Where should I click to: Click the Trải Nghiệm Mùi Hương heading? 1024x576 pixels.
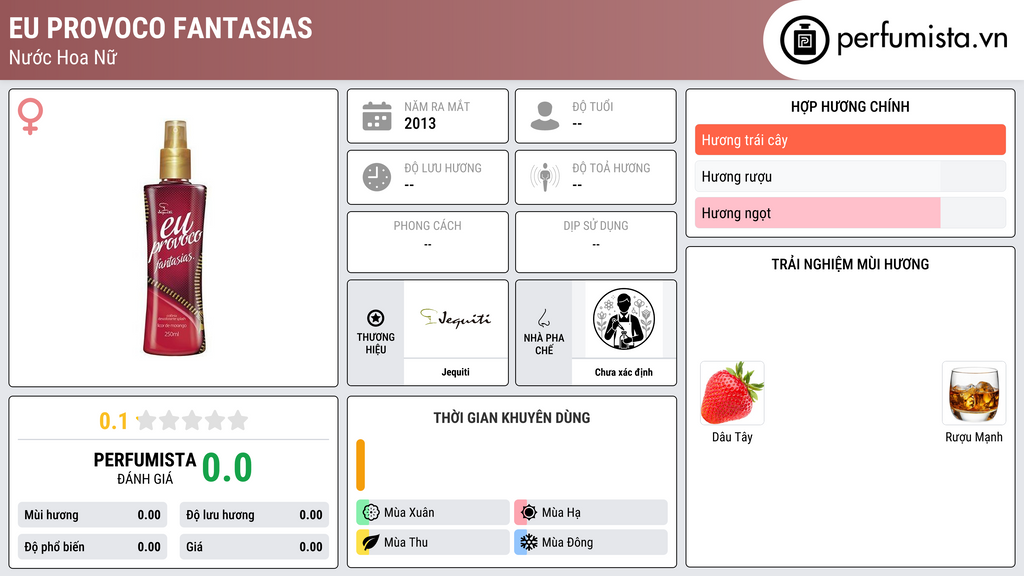[x=850, y=264]
